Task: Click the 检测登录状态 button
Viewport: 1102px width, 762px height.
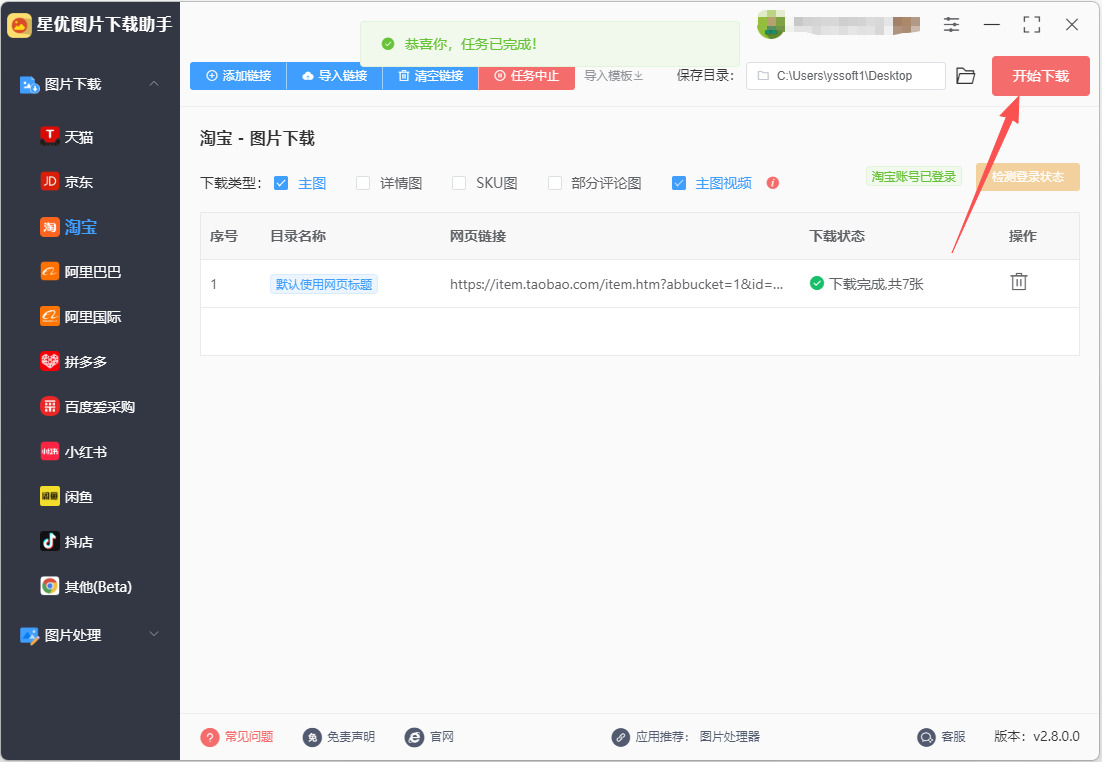Action: pyautogui.click(x=1028, y=176)
